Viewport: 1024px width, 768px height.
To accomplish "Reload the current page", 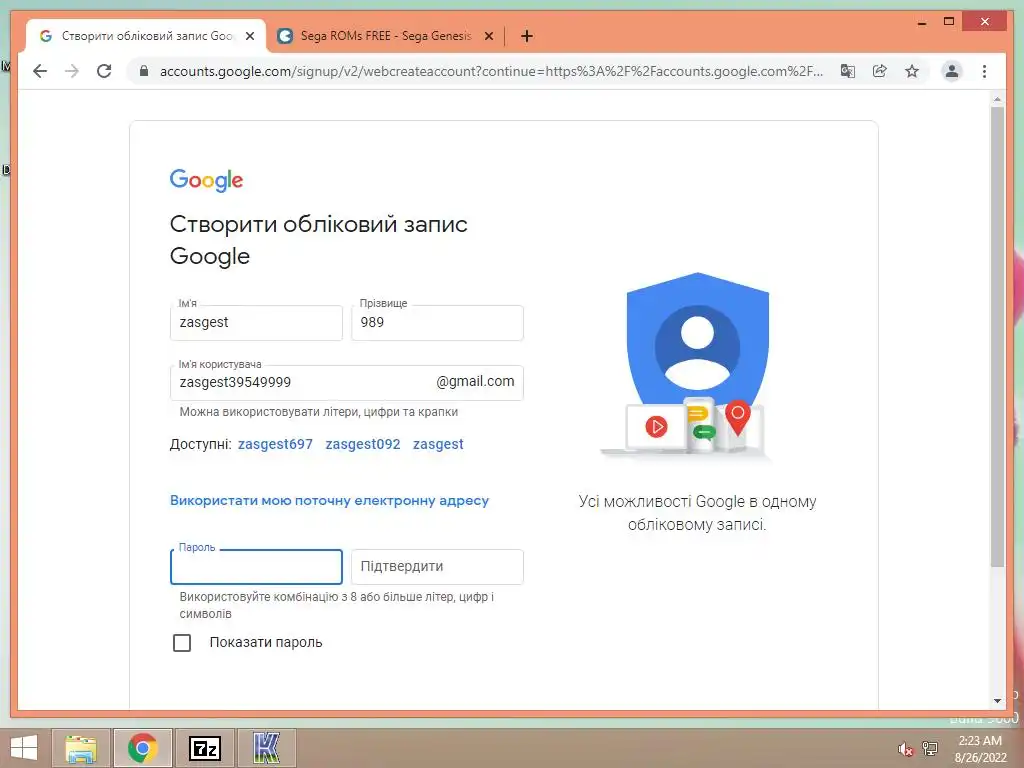I will 104,71.
